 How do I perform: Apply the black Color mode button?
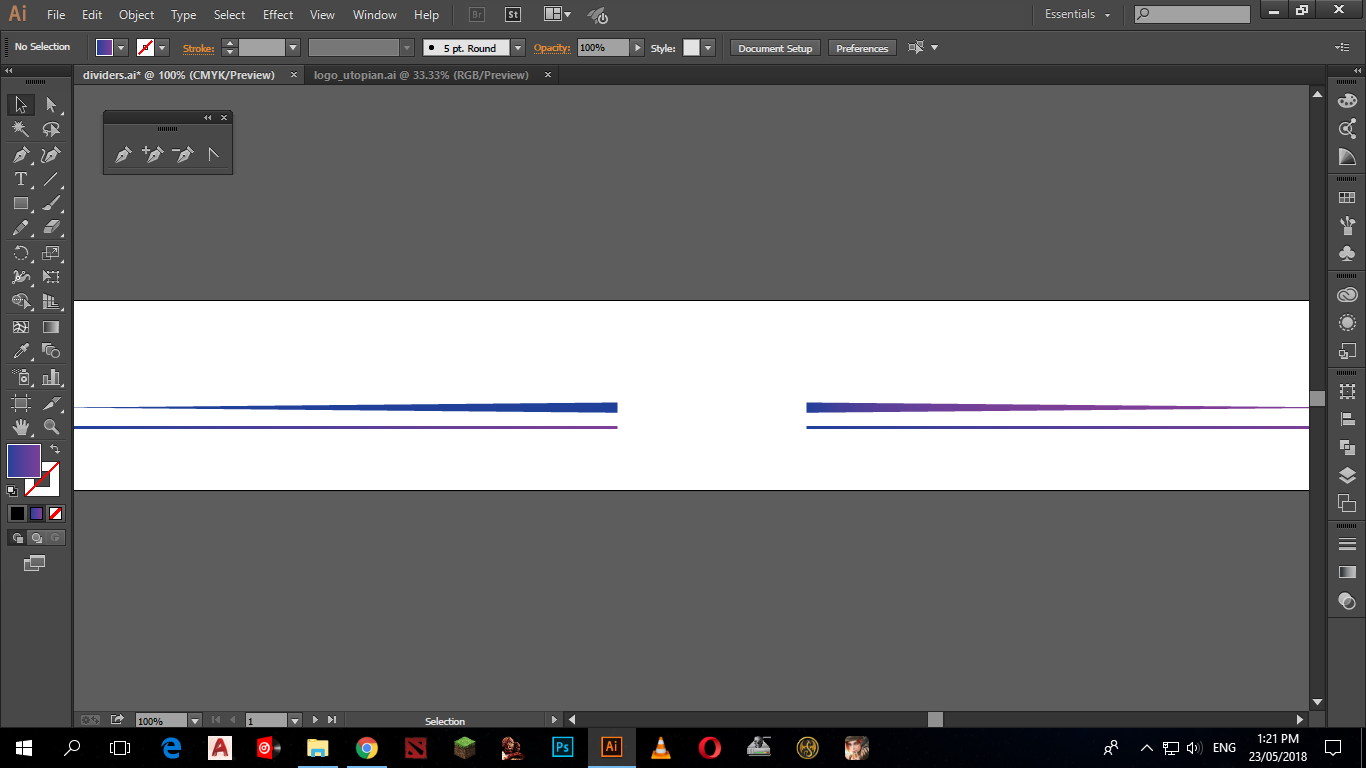[17, 513]
